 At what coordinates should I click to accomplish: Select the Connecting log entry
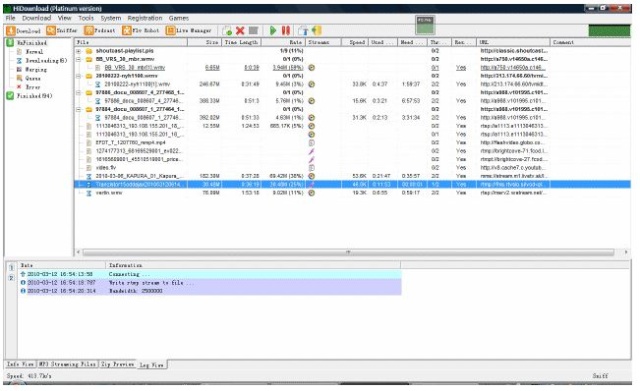(210, 274)
